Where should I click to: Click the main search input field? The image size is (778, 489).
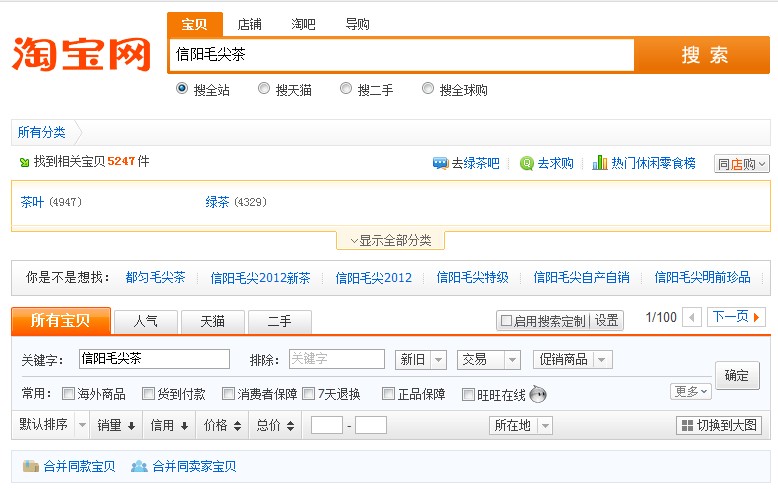402,55
